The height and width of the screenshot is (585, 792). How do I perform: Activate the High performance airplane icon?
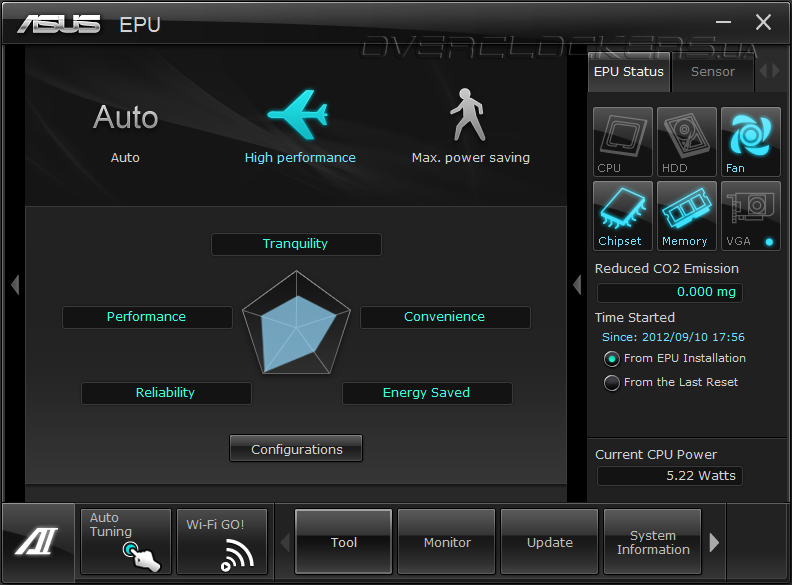click(299, 115)
